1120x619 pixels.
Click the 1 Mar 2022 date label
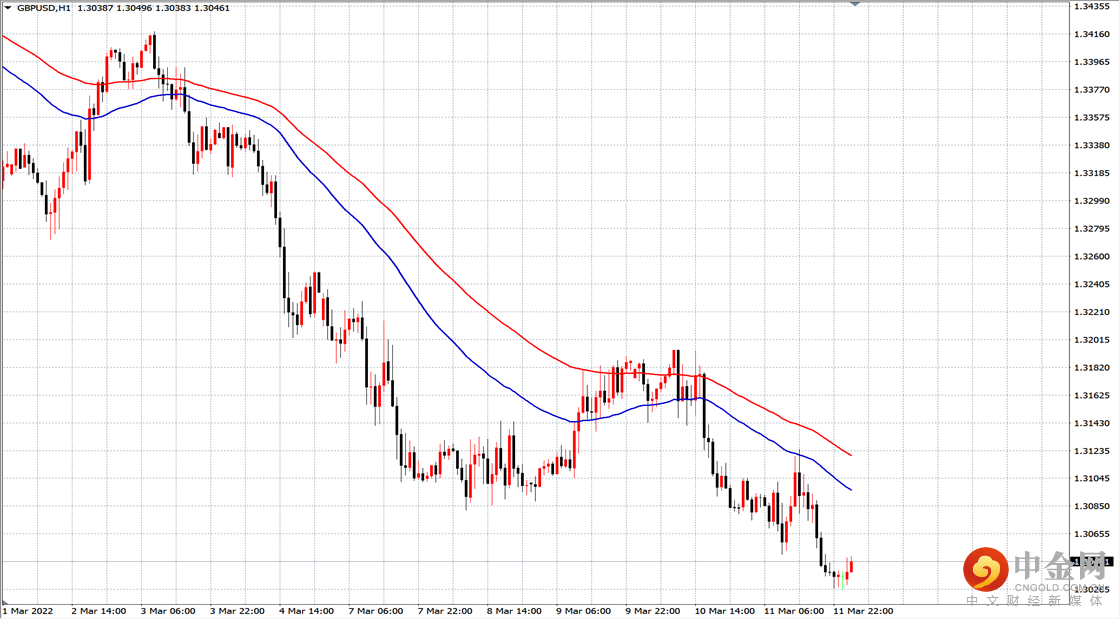coord(29,611)
